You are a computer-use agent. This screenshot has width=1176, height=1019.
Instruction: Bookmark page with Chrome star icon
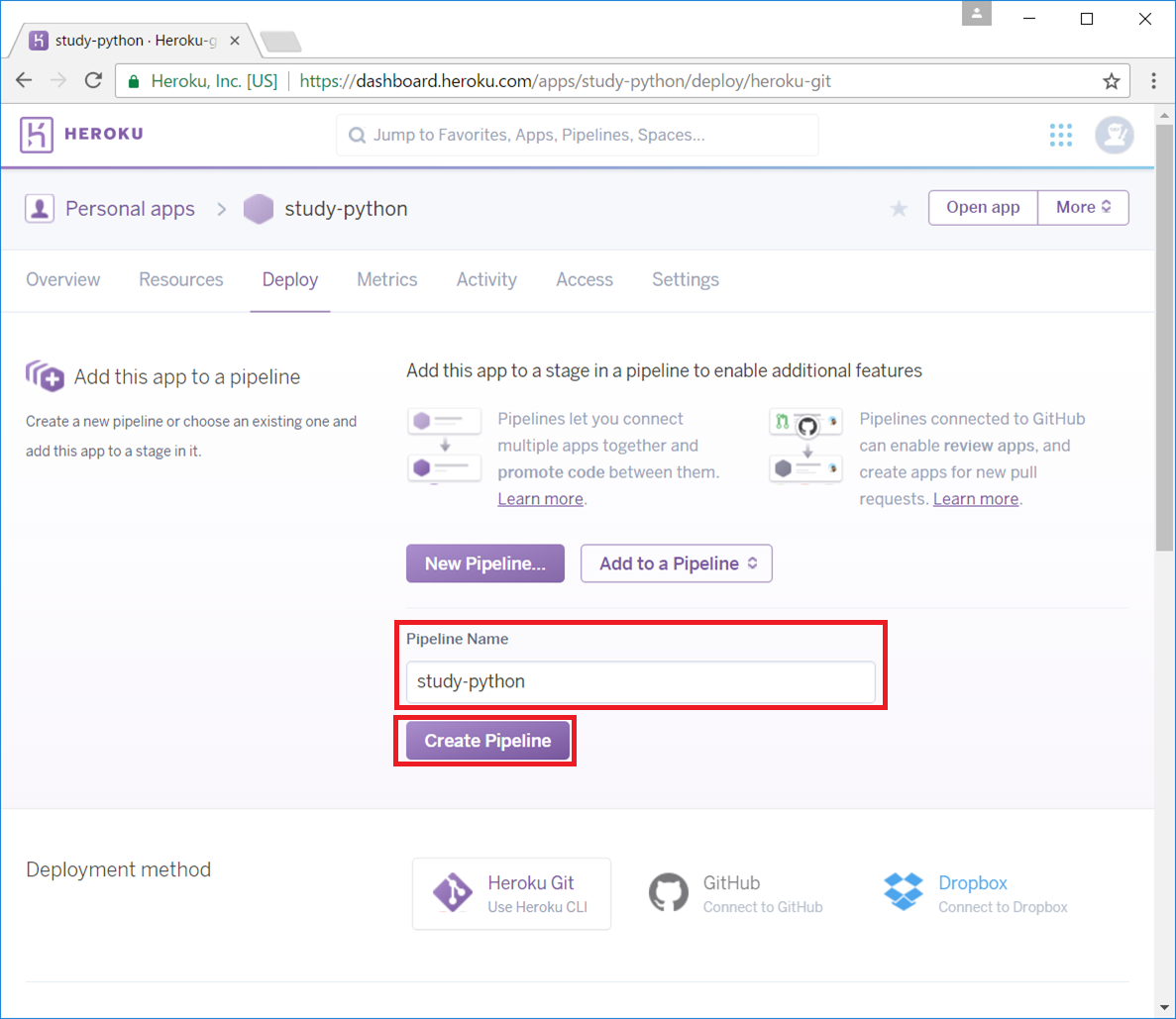[1112, 81]
